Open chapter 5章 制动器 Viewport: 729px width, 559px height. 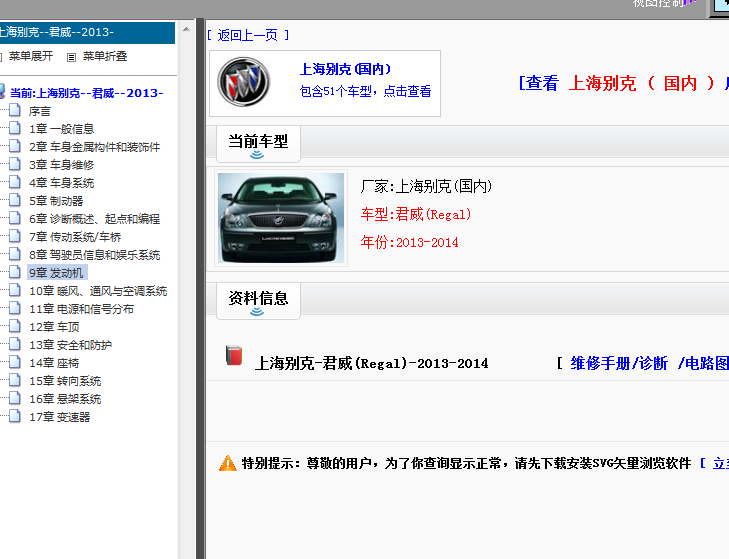[56, 201]
